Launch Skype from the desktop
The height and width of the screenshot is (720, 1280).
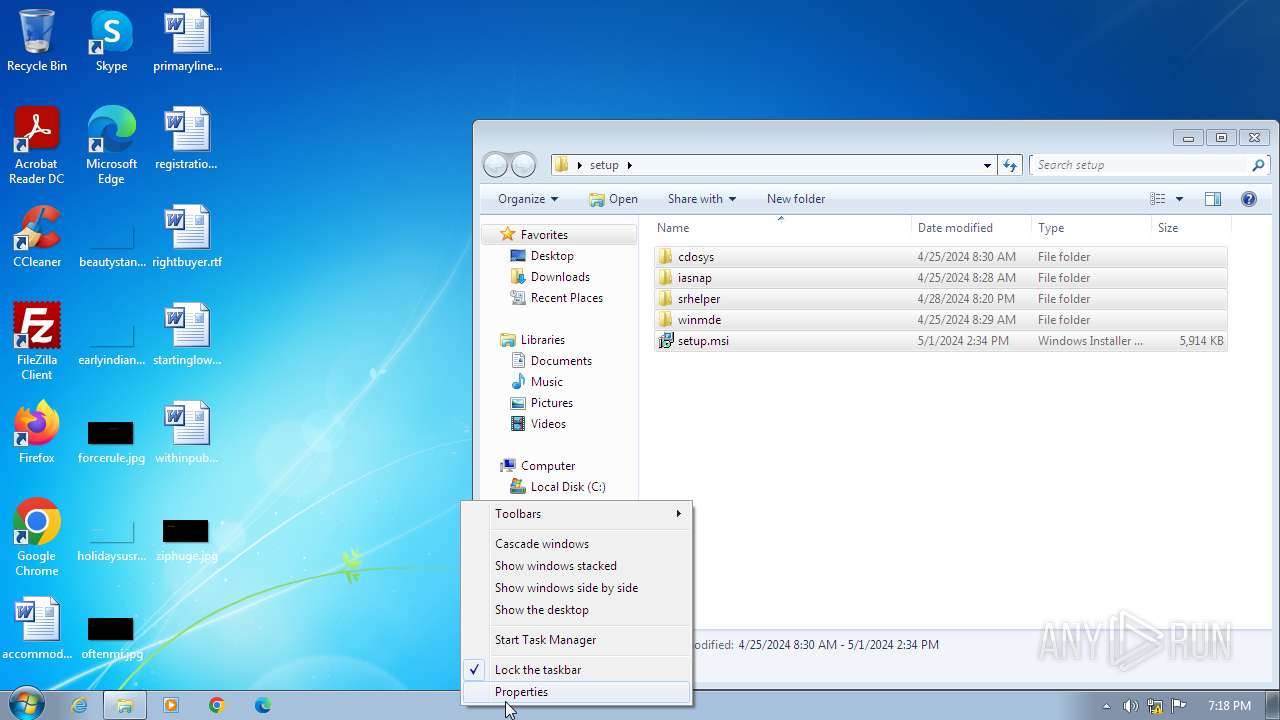pos(111,41)
